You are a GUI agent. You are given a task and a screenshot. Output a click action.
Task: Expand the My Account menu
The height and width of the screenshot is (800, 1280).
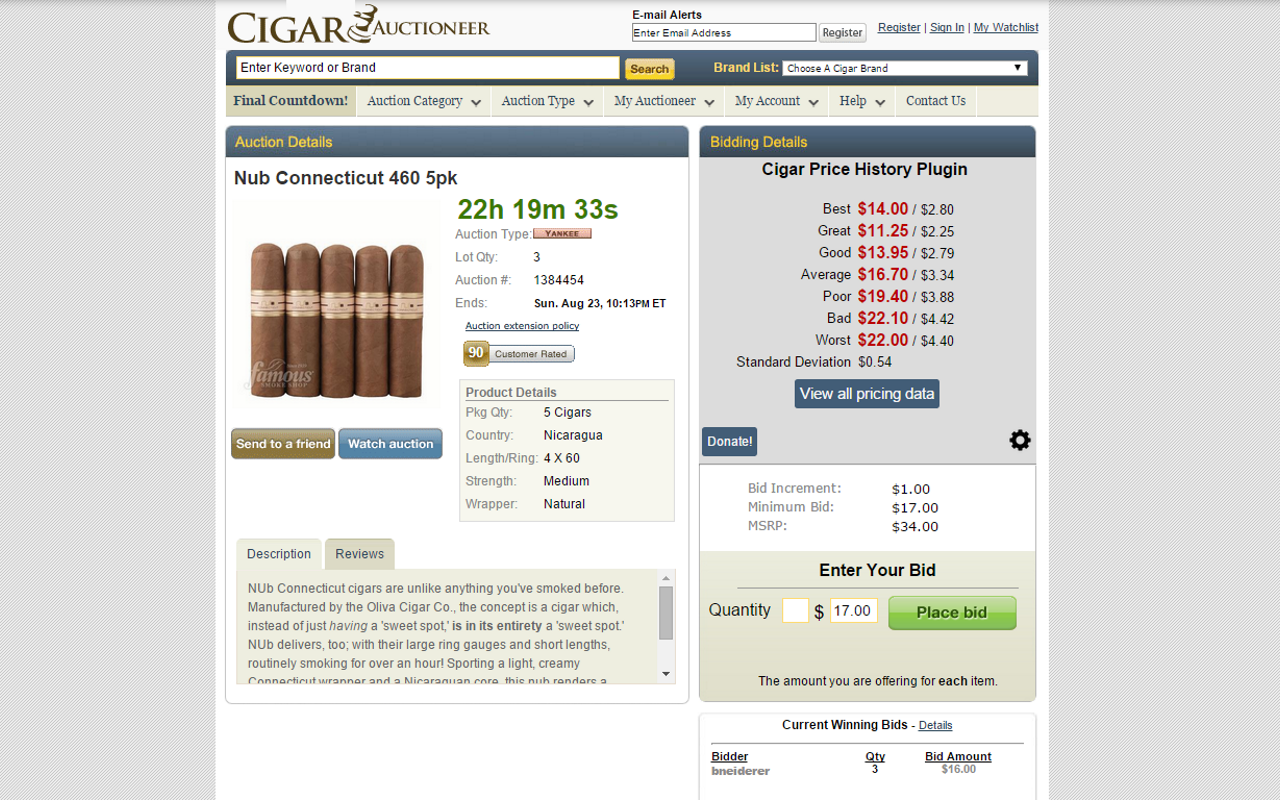pyautogui.click(x=777, y=101)
